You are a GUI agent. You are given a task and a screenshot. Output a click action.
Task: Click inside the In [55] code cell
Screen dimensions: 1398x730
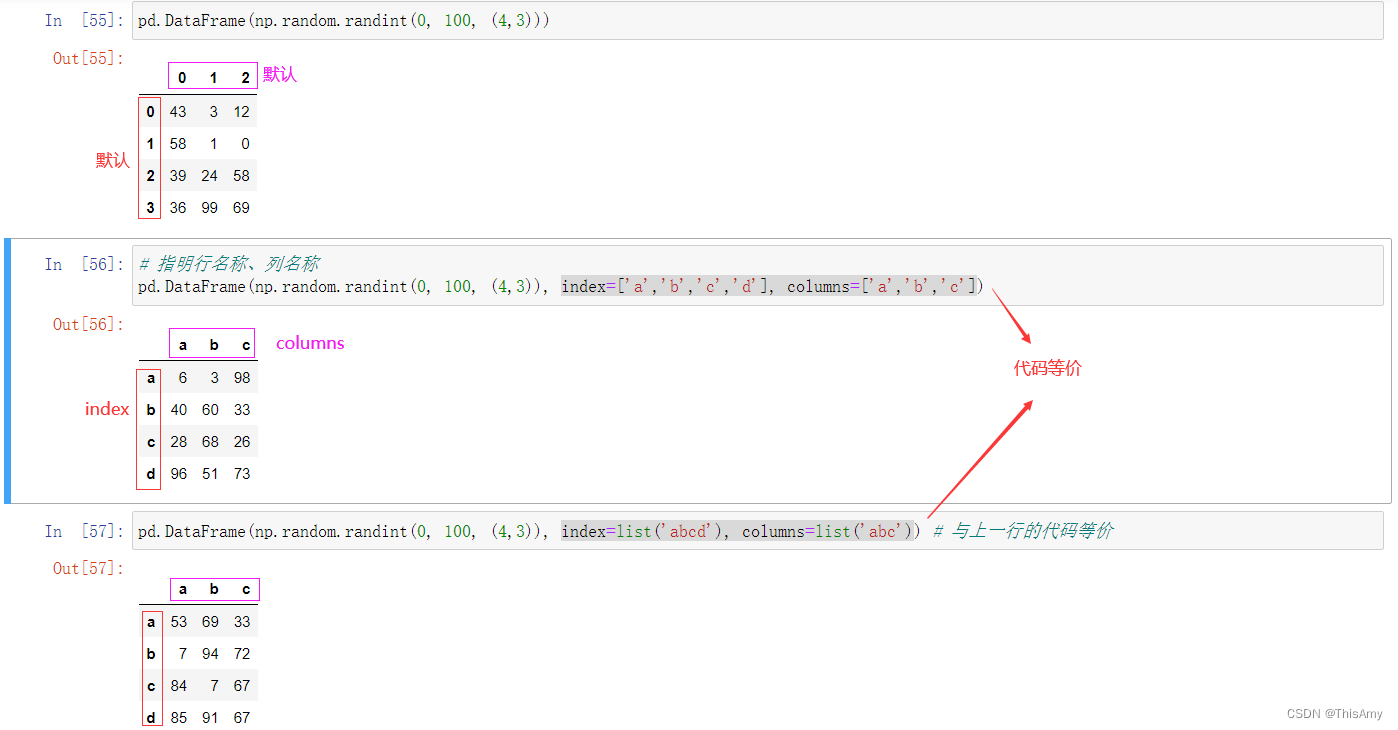pos(757,21)
